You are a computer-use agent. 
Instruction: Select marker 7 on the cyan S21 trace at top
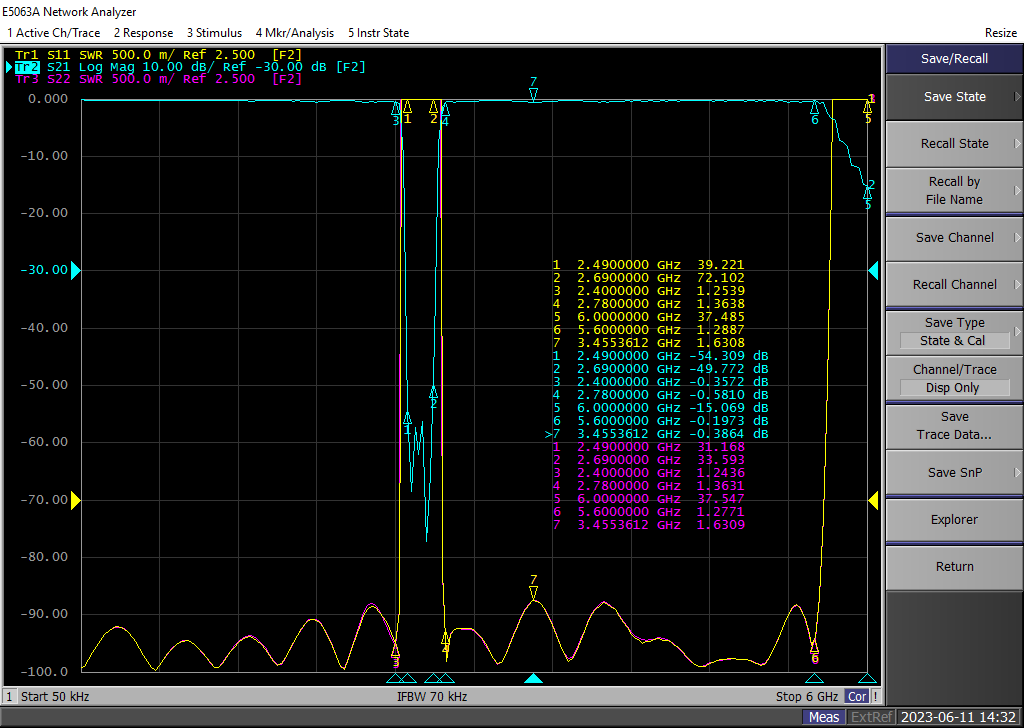point(534,94)
